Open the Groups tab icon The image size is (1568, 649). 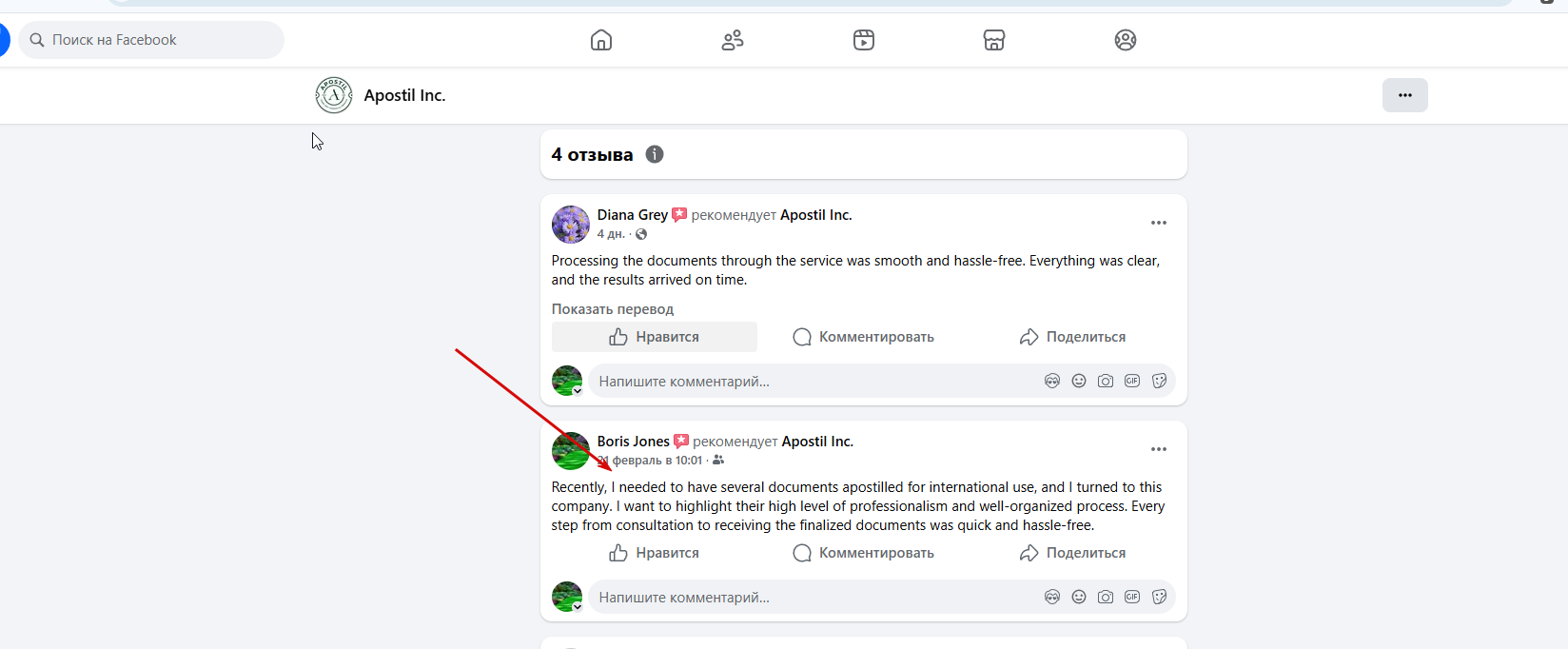[1126, 40]
